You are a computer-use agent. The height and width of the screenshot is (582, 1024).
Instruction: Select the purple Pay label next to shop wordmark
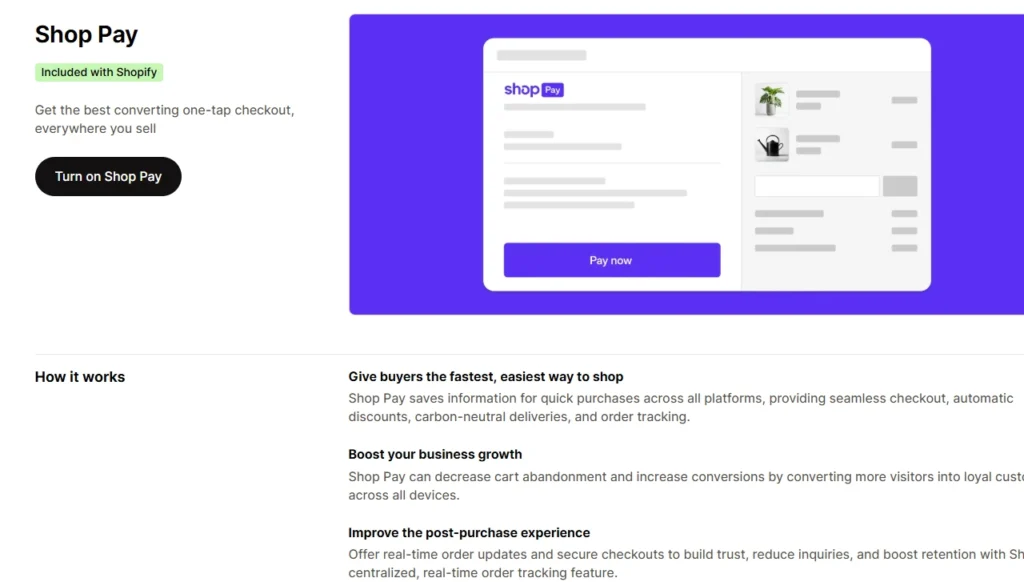tap(551, 89)
